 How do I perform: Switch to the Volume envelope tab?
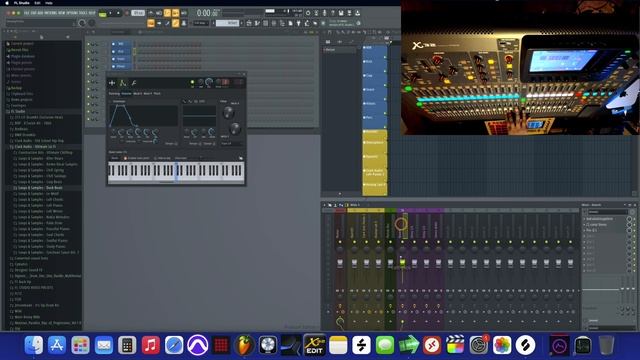coord(127,93)
